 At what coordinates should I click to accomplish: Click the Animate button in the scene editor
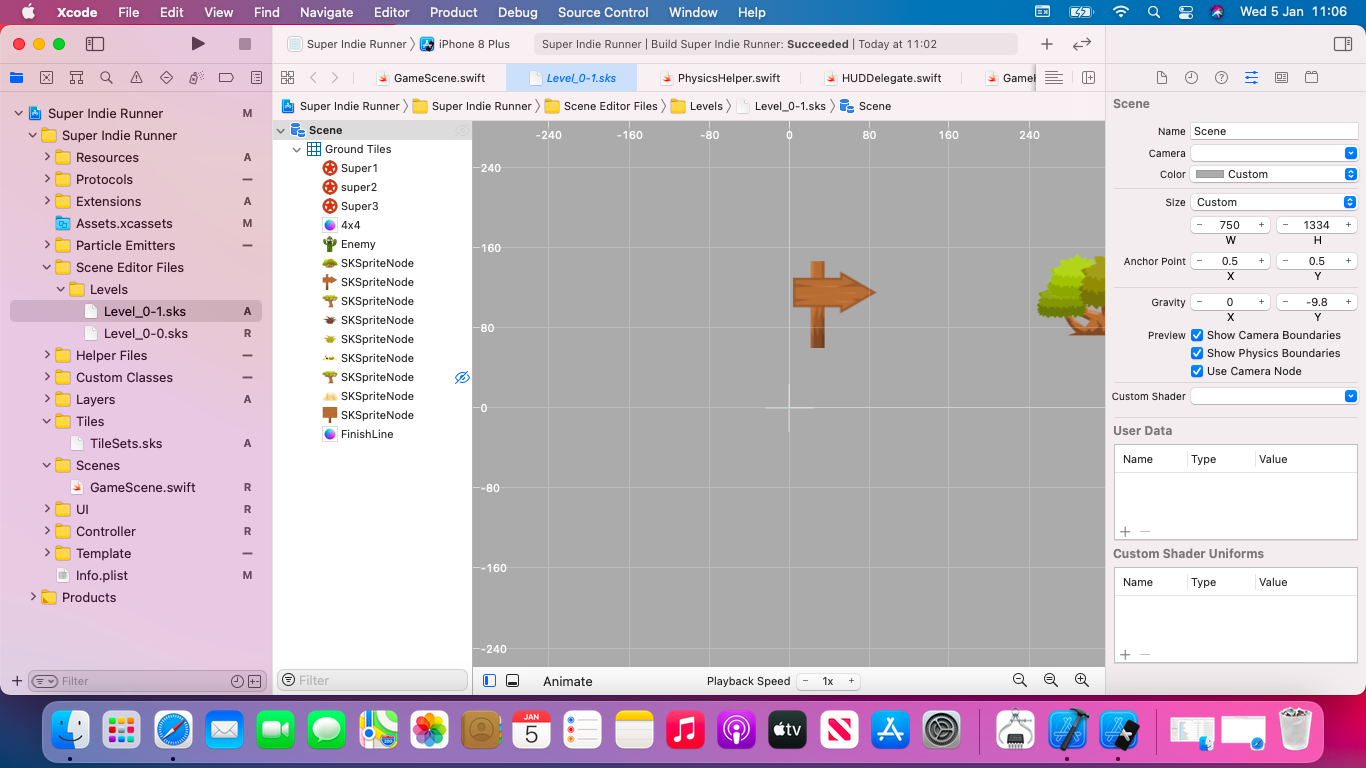point(567,681)
